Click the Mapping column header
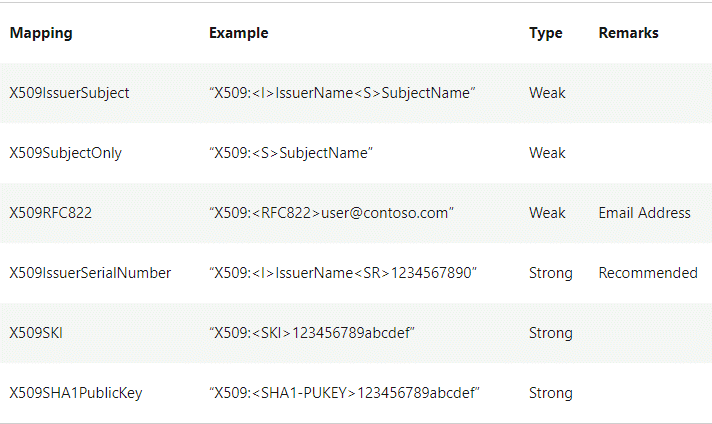 (x=41, y=33)
